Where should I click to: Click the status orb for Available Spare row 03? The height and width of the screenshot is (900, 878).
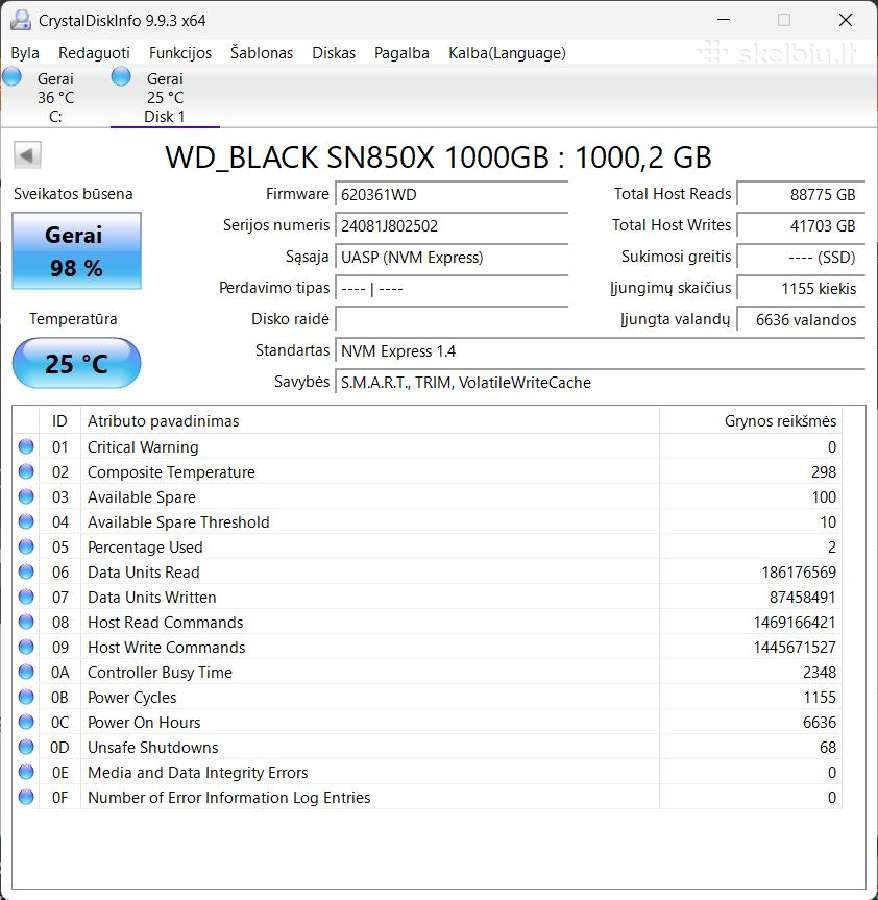(x=26, y=496)
